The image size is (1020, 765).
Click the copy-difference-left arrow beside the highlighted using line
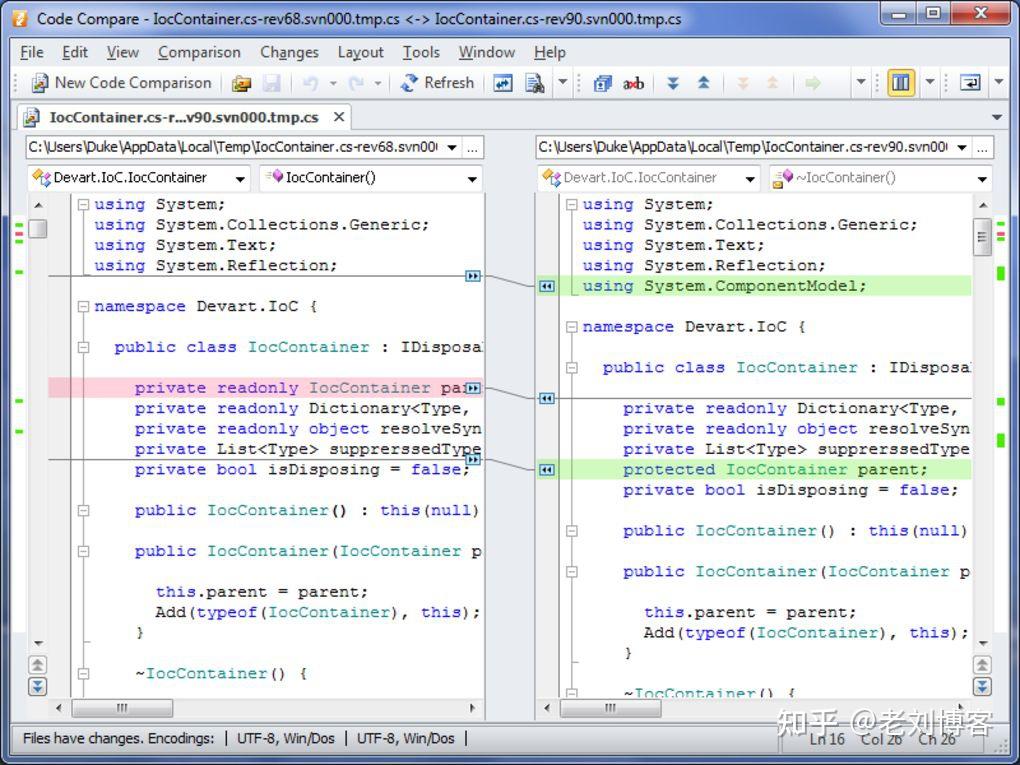[x=546, y=286]
